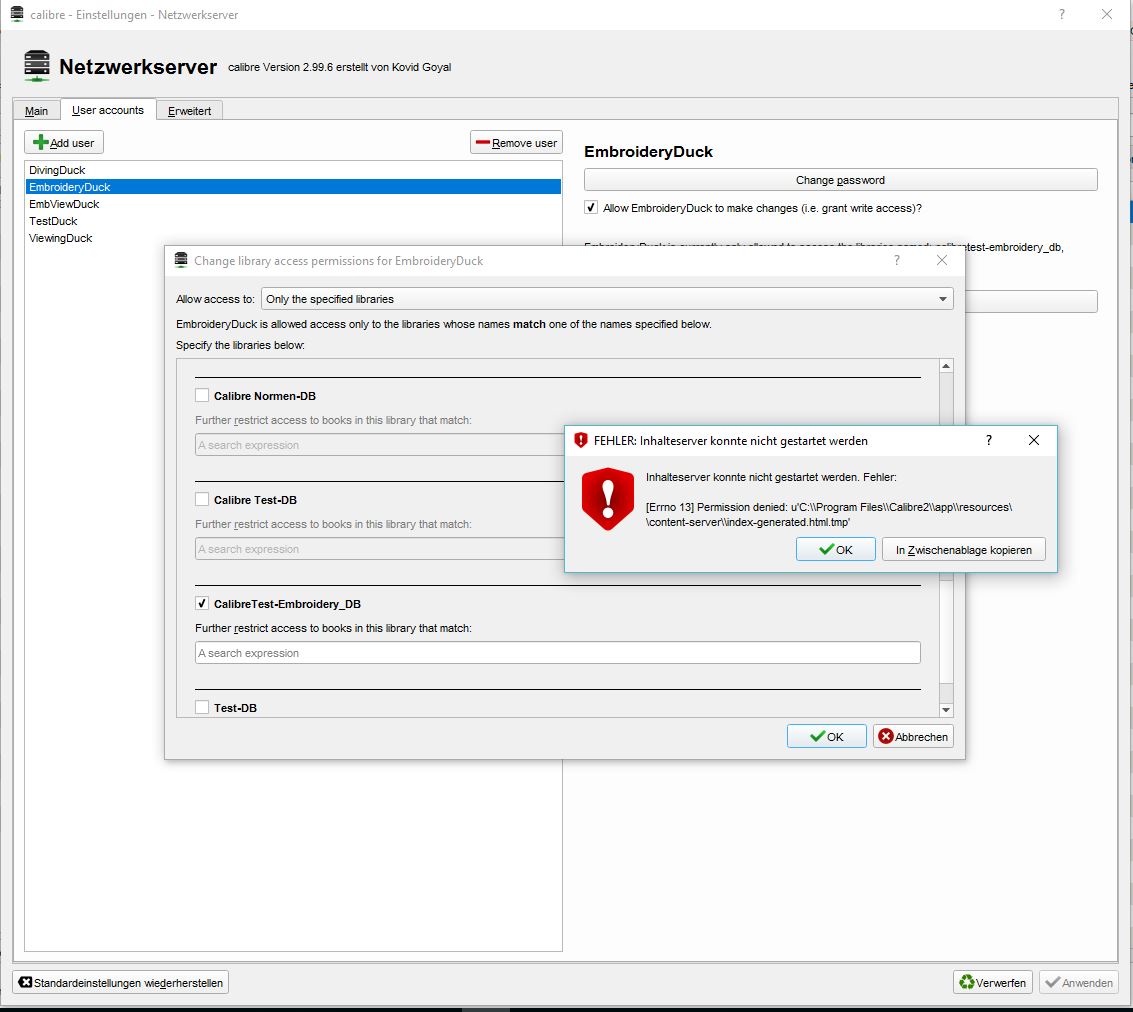Click the library list scroll up arrow

(x=946, y=366)
